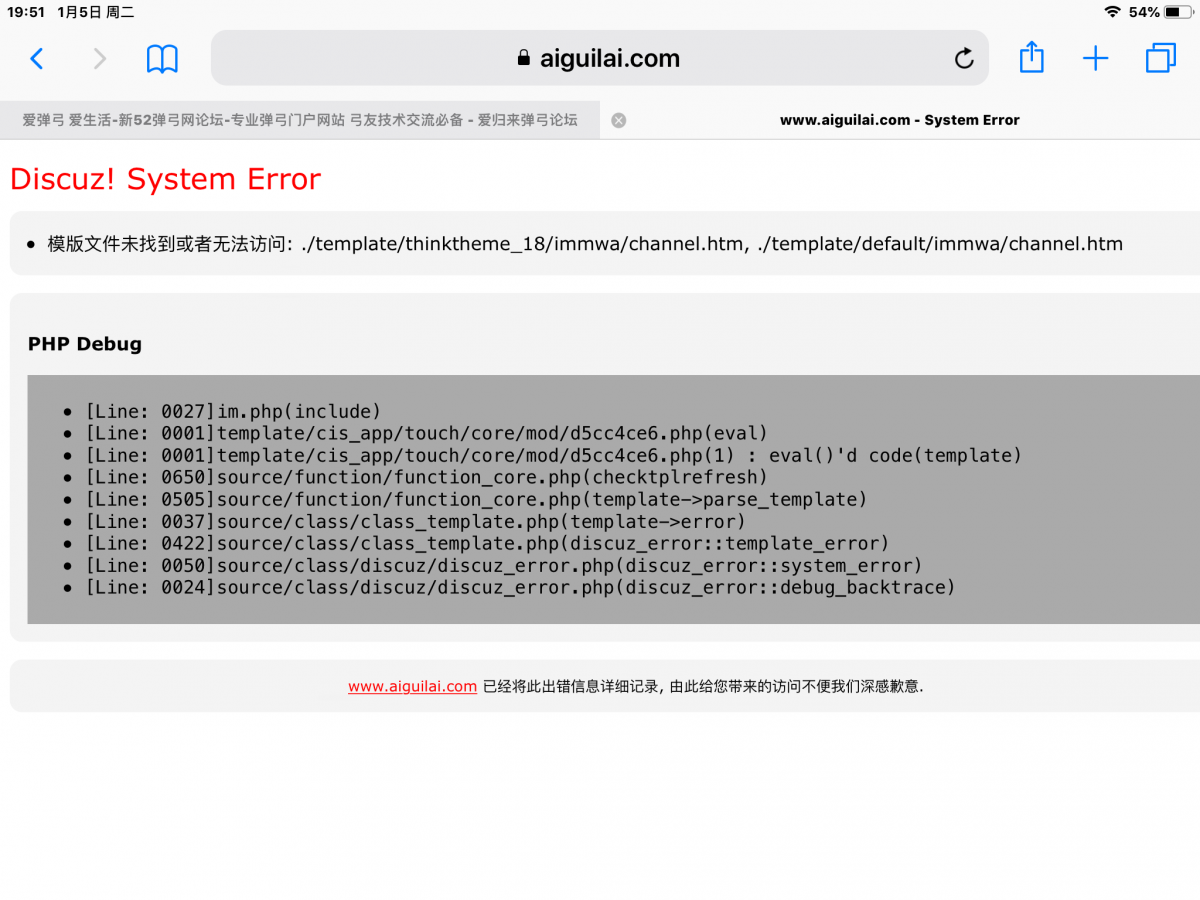1200x900 pixels.
Task: Click the PHP Debug heading
Action: tap(85, 344)
